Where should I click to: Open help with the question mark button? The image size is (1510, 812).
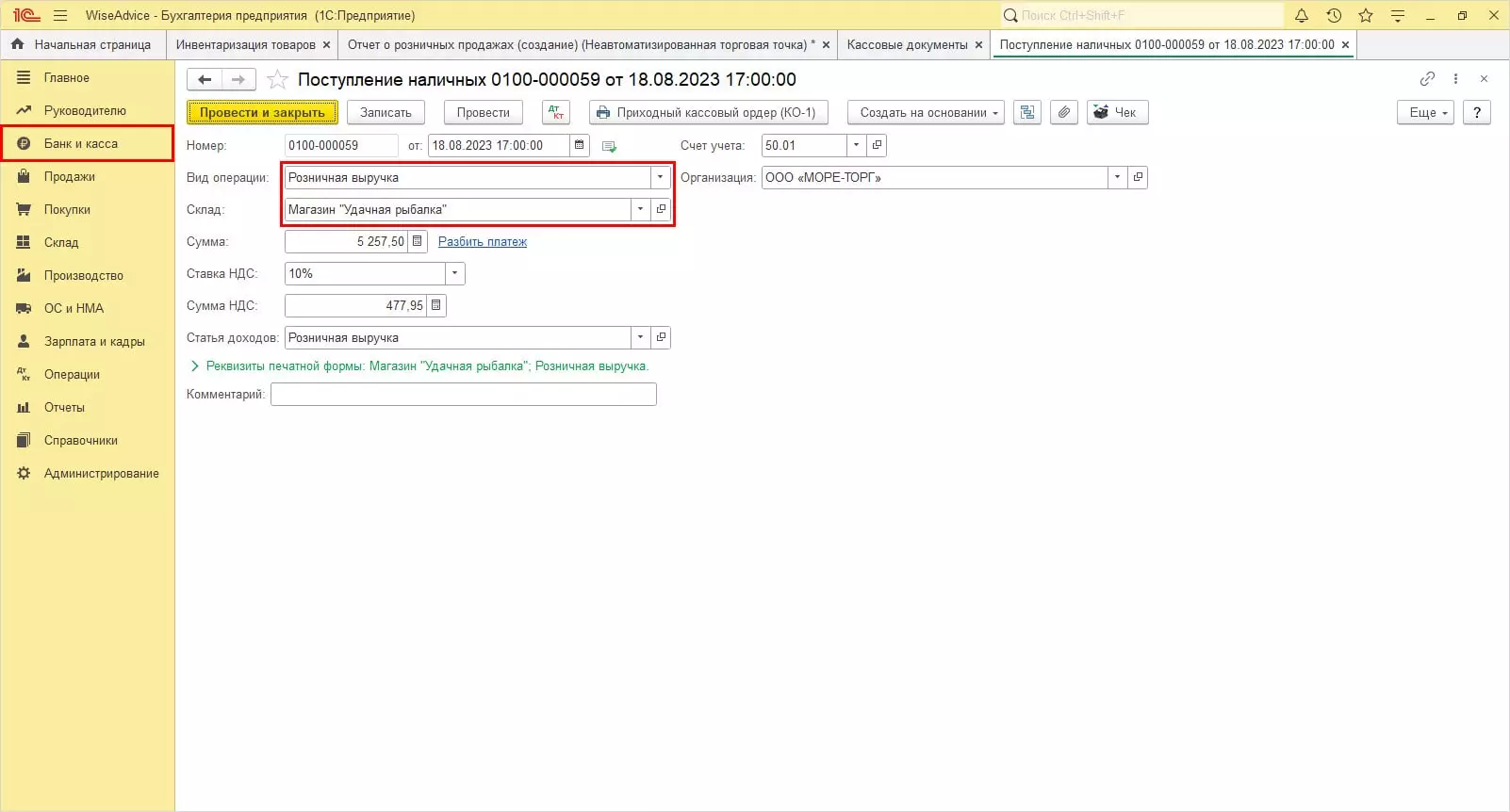pyautogui.click(x=1477, y=112)
